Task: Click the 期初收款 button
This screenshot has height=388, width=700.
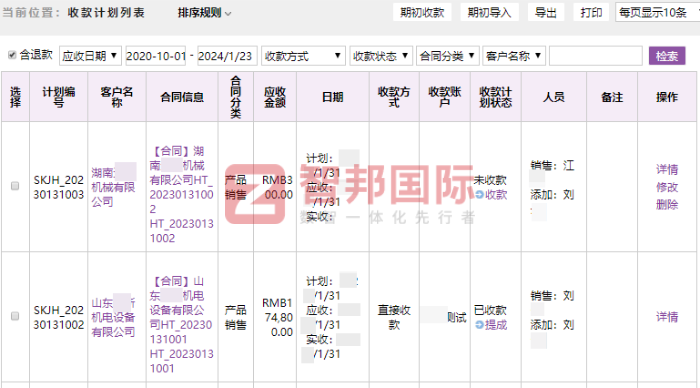Action: click(422, 13)
